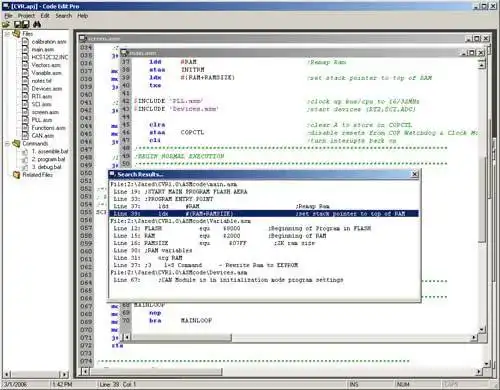Open the Help menu

click(x=83, y=16)
